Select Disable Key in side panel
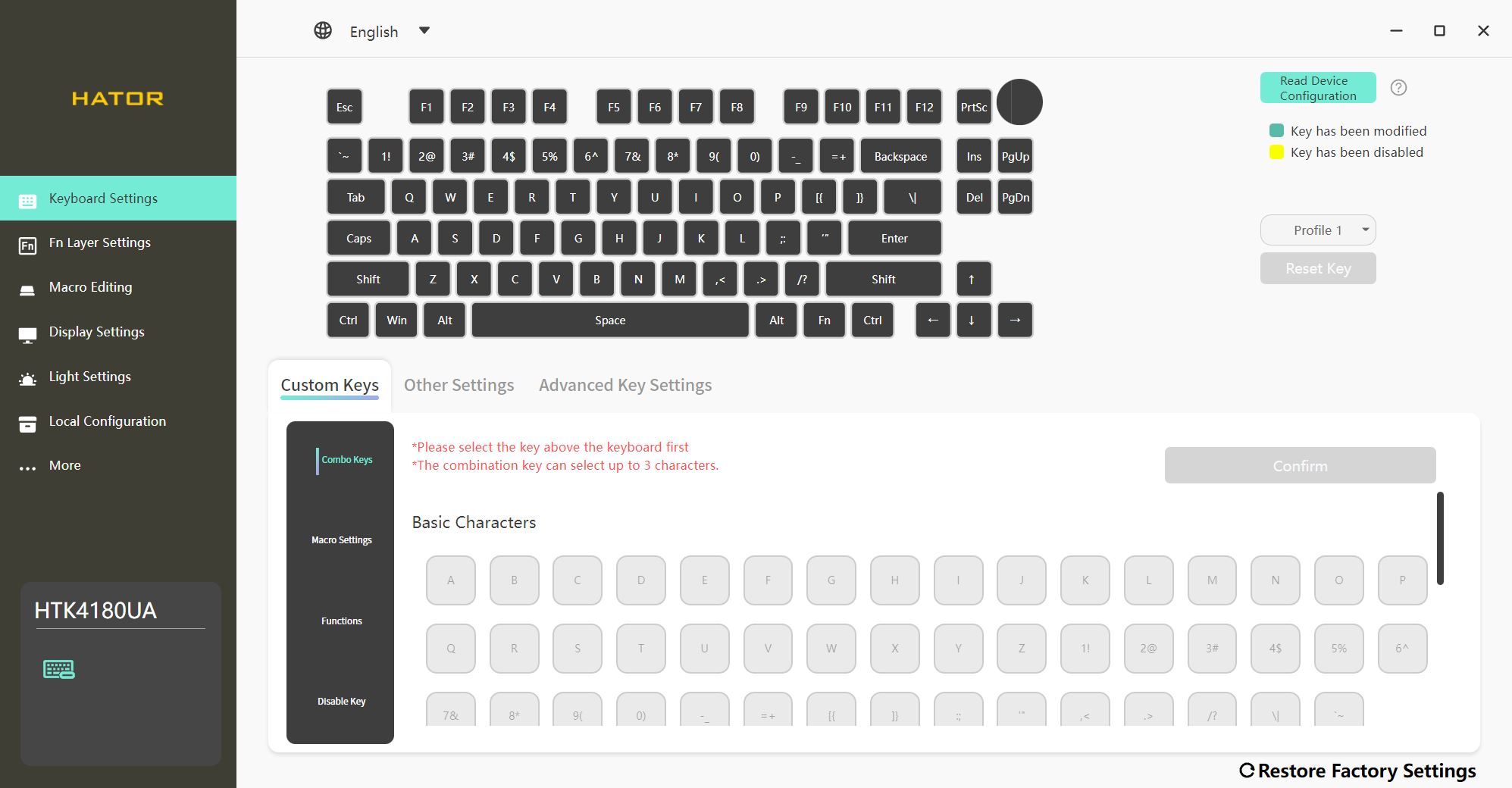The width and height of the screenshot is (1512, 788). click(341, 702)
